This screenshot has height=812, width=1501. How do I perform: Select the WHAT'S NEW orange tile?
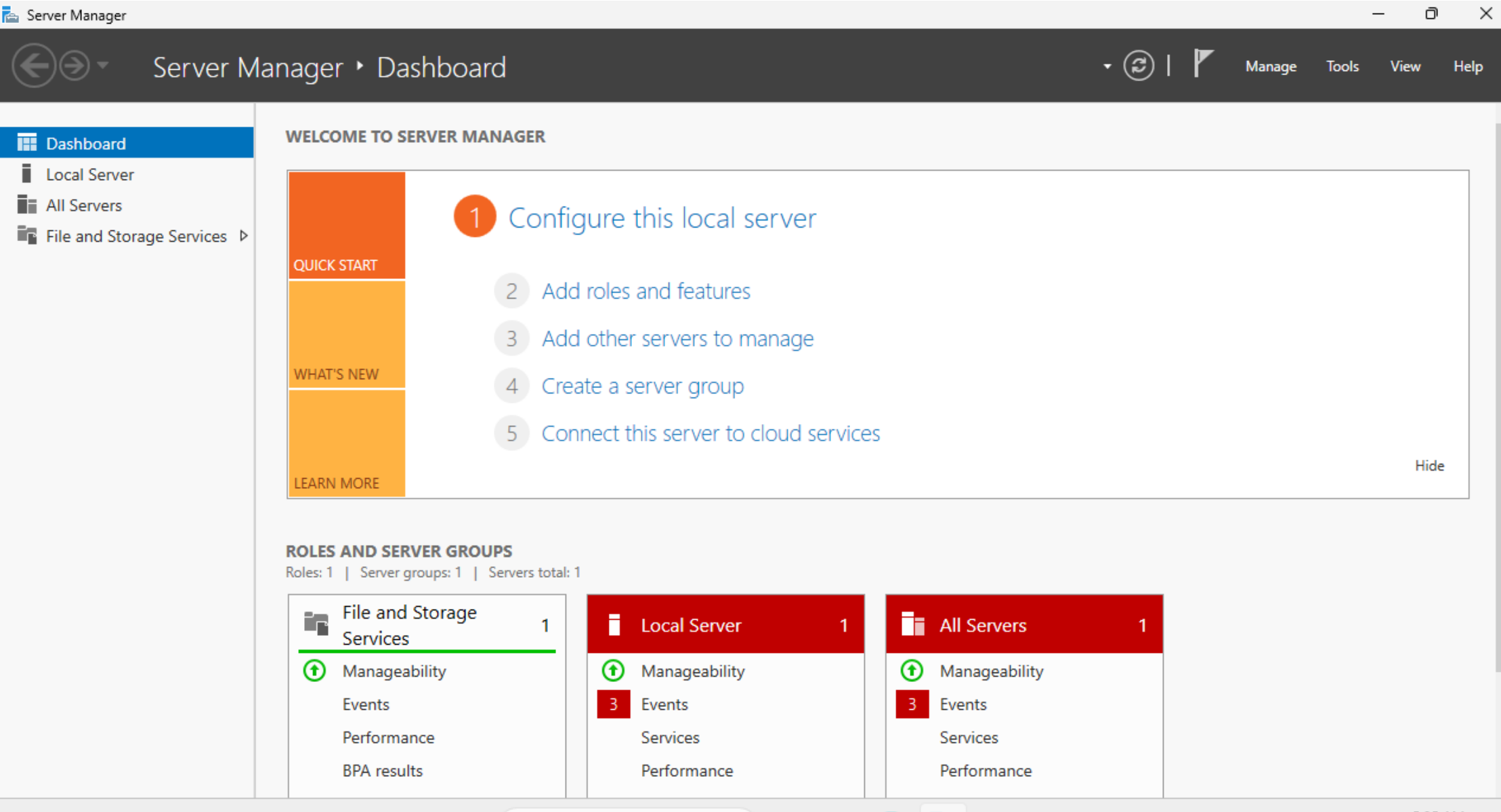(x=346, y=335)
